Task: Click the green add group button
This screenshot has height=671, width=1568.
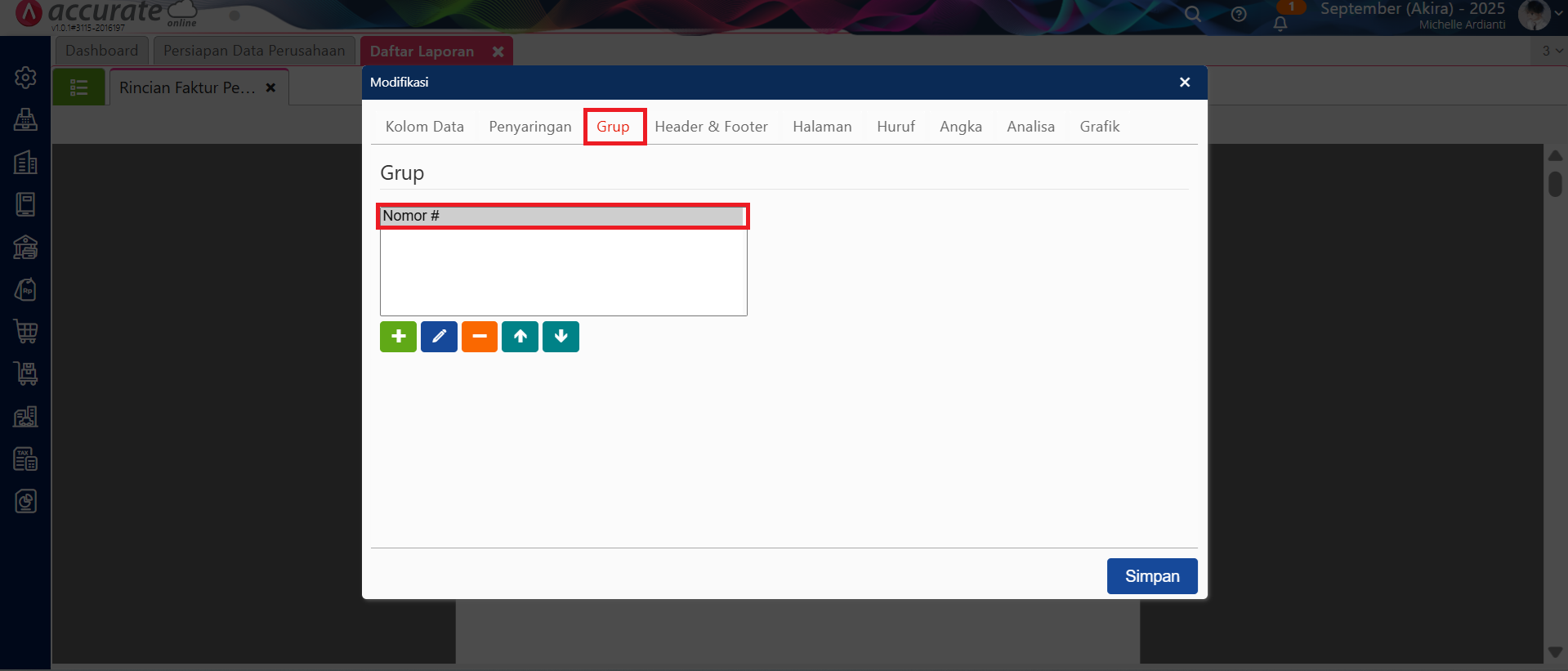Action: (398, 337)
